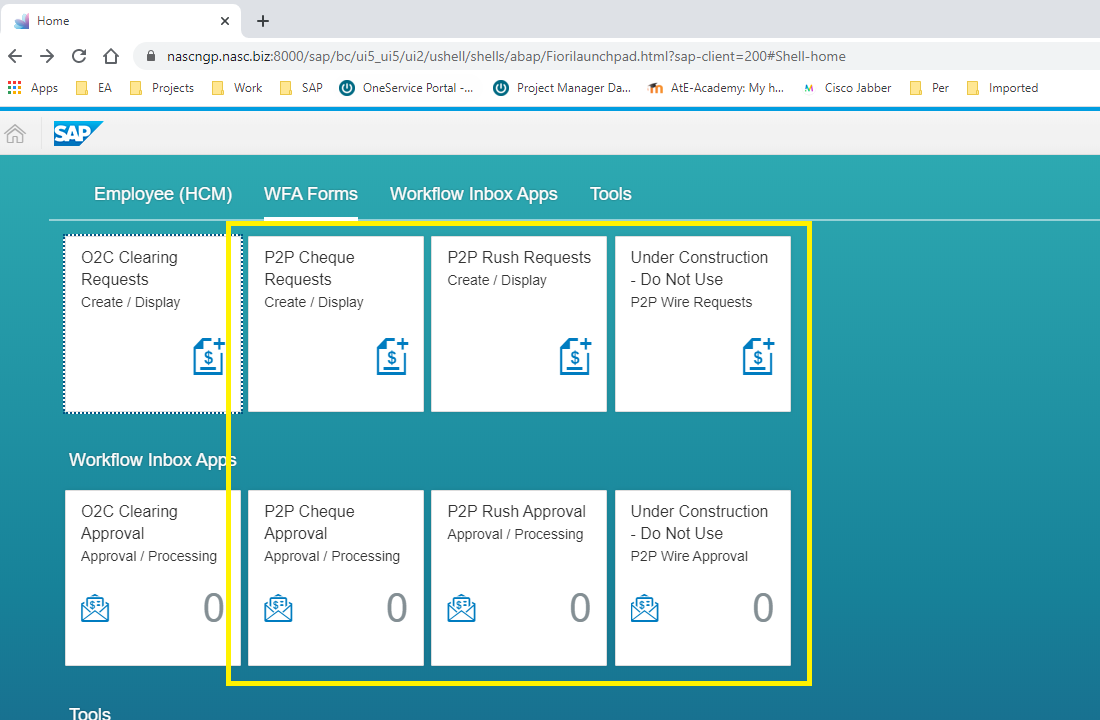Screen dimensions: 1100x720
Task: Click envelope icon on P2P Rush Approval tile
Action: click(462, 608)
